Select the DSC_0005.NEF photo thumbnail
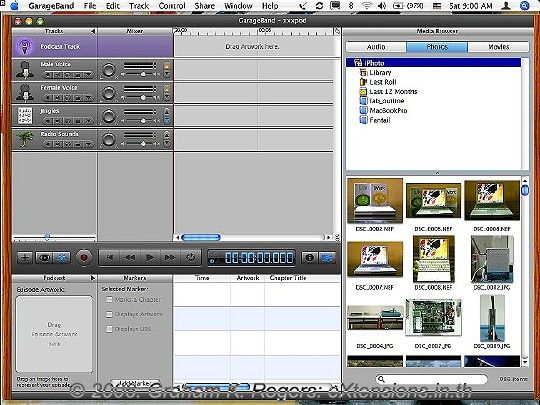 (x=433, y=201)
